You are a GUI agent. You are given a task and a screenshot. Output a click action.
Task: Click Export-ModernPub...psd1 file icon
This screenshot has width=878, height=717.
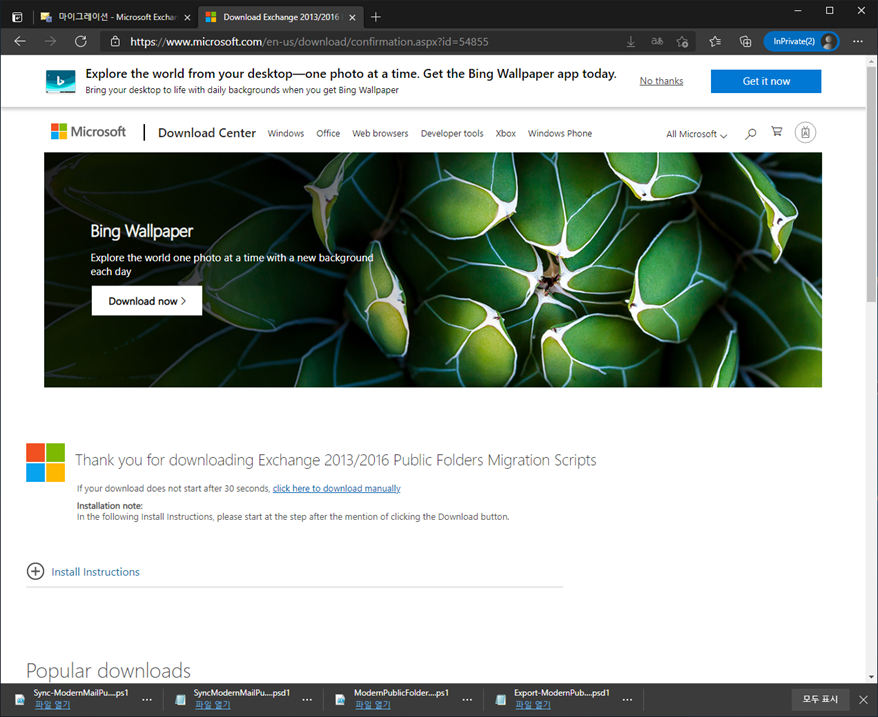tap(501, 699)
